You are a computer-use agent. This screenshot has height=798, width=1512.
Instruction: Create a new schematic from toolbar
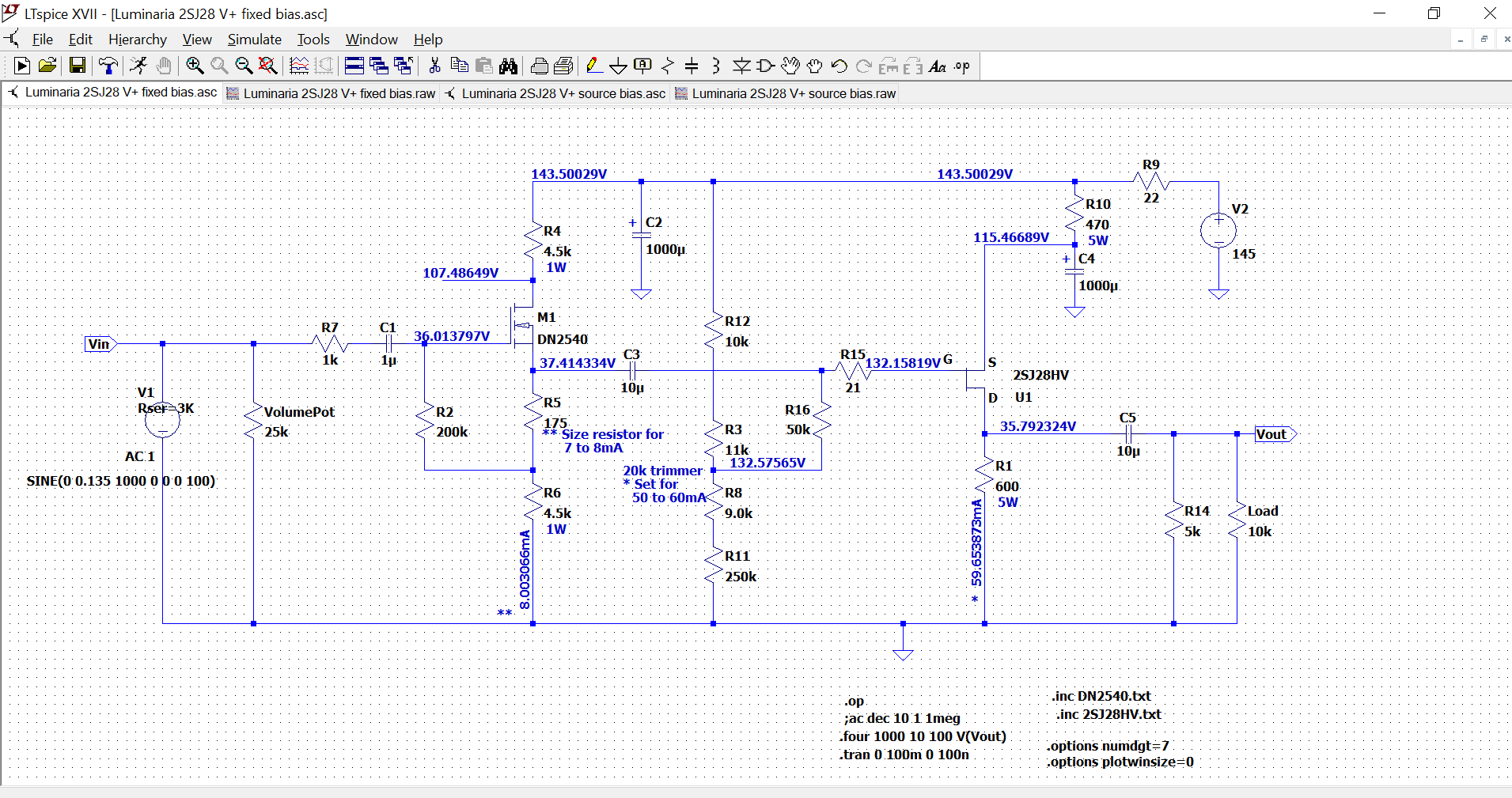point(22,66)
